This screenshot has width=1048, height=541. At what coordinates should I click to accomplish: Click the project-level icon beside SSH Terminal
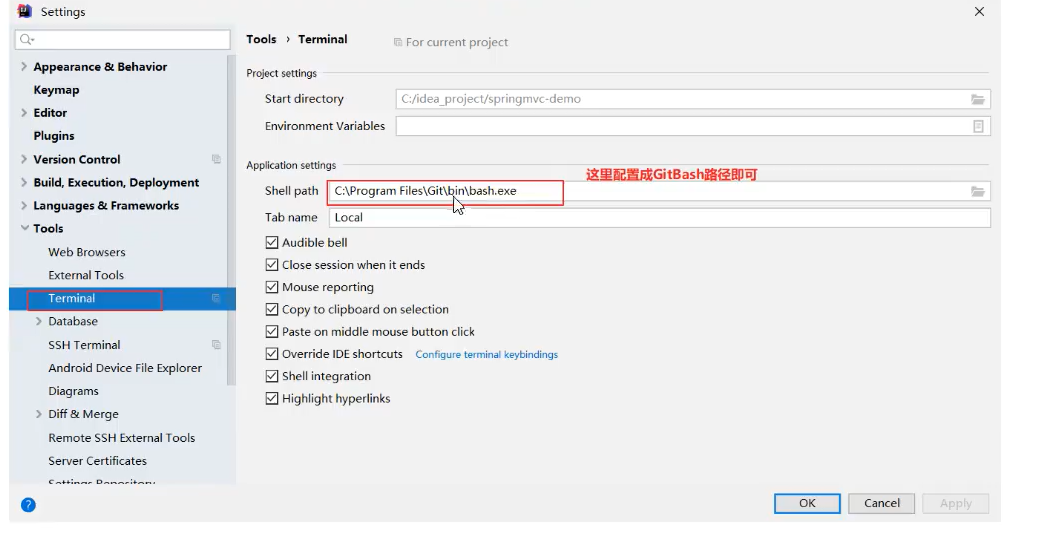[x=216, y=345]
